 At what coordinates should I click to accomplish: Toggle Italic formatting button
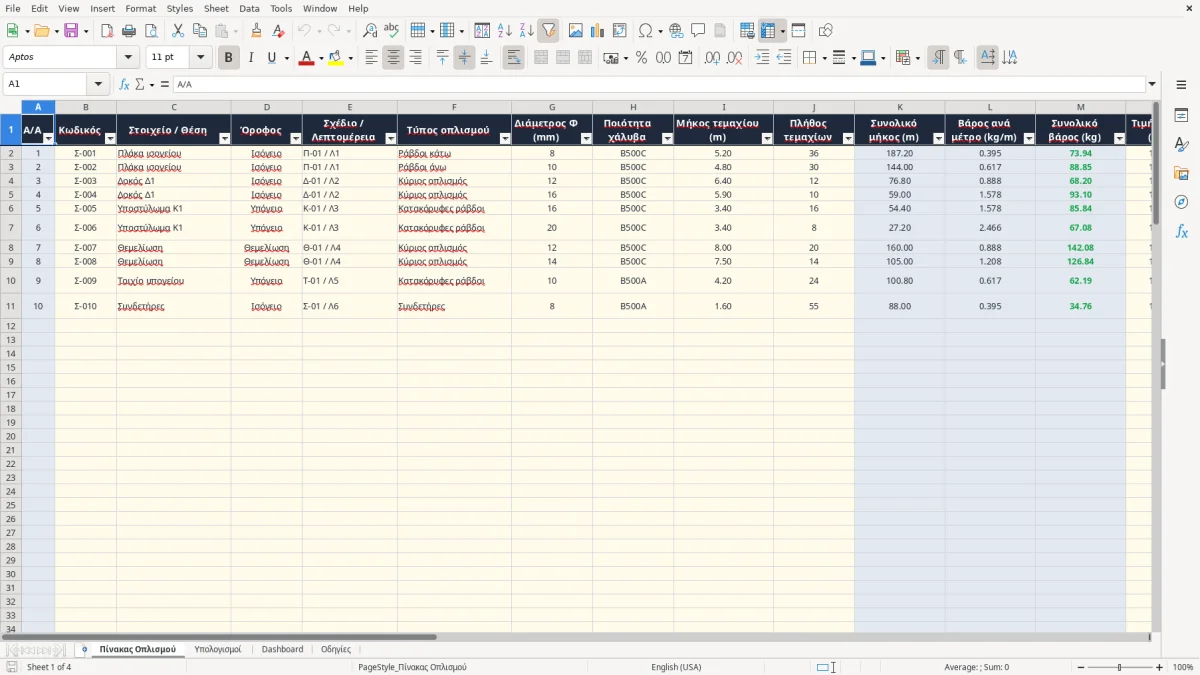click(x=250, y=58)
